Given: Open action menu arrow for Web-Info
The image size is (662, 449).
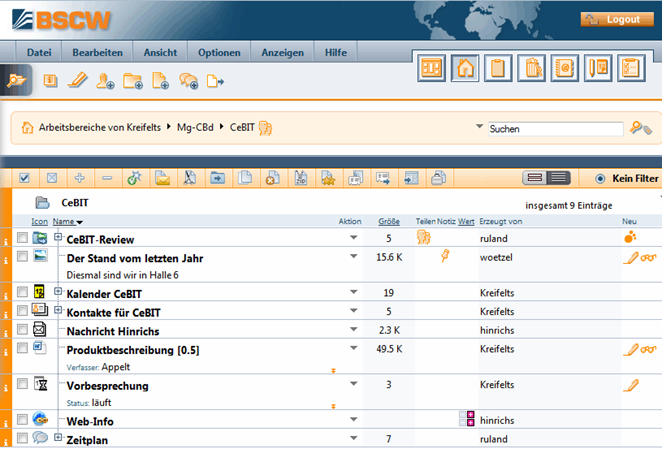Looking at the screenshot, I should 354,419.
